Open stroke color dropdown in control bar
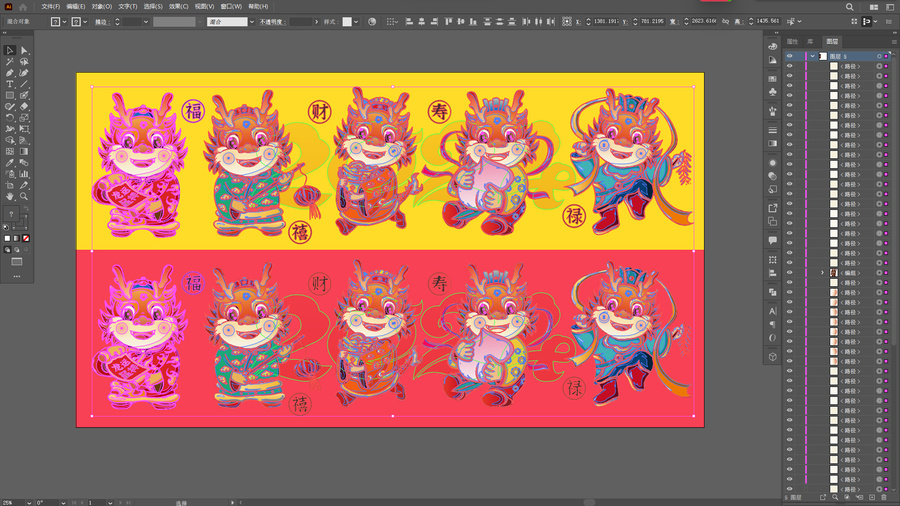This screenshot has height=506, width=900. pyautogui.click(x=85, y=22)
